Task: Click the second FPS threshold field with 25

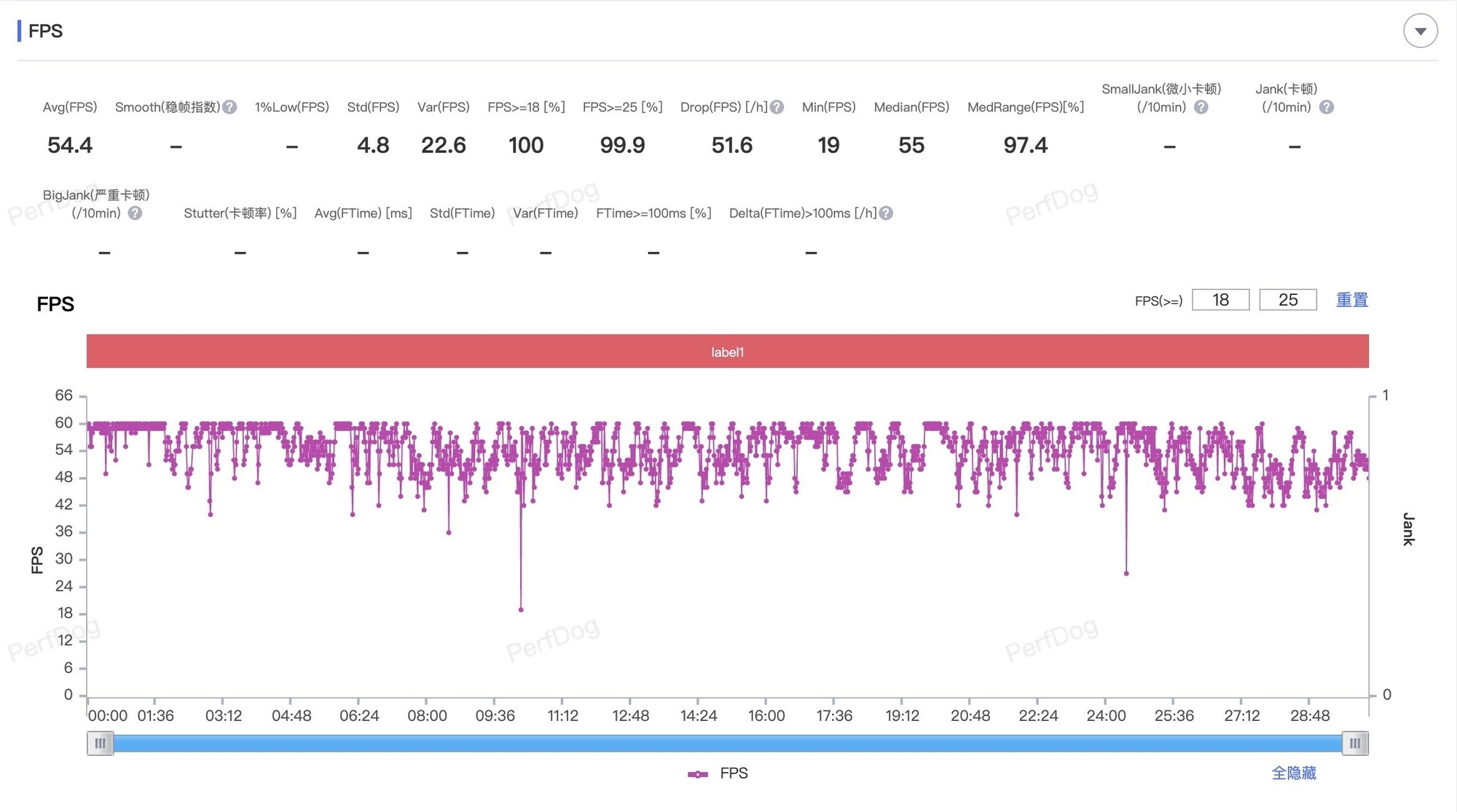Action: click(1287, 300)
